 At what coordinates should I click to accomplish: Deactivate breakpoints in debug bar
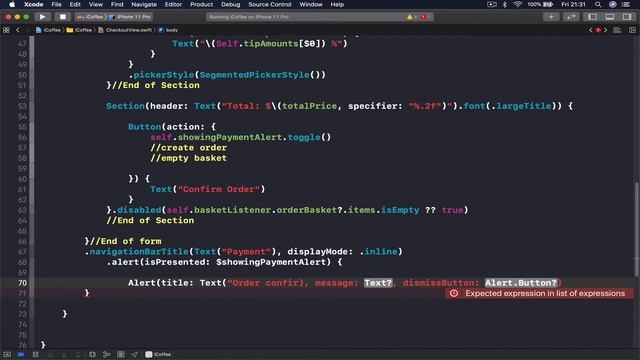21,354
